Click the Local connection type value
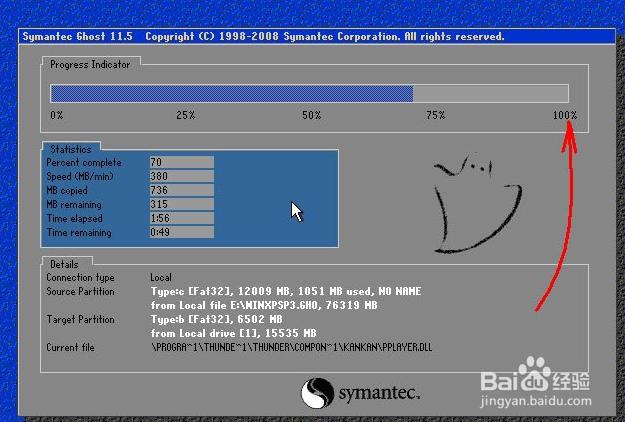 161,277
